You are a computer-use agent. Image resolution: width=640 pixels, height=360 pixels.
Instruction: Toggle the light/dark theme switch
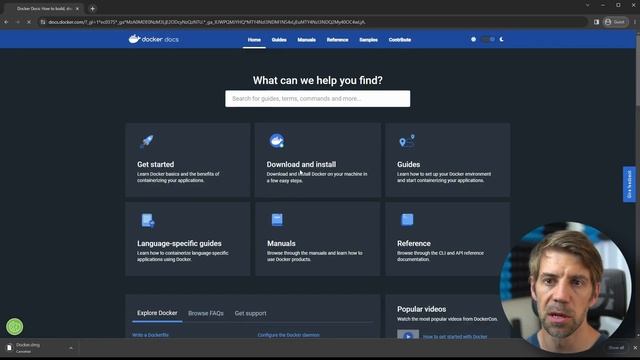pyautogui.click(x=488, y=39)
